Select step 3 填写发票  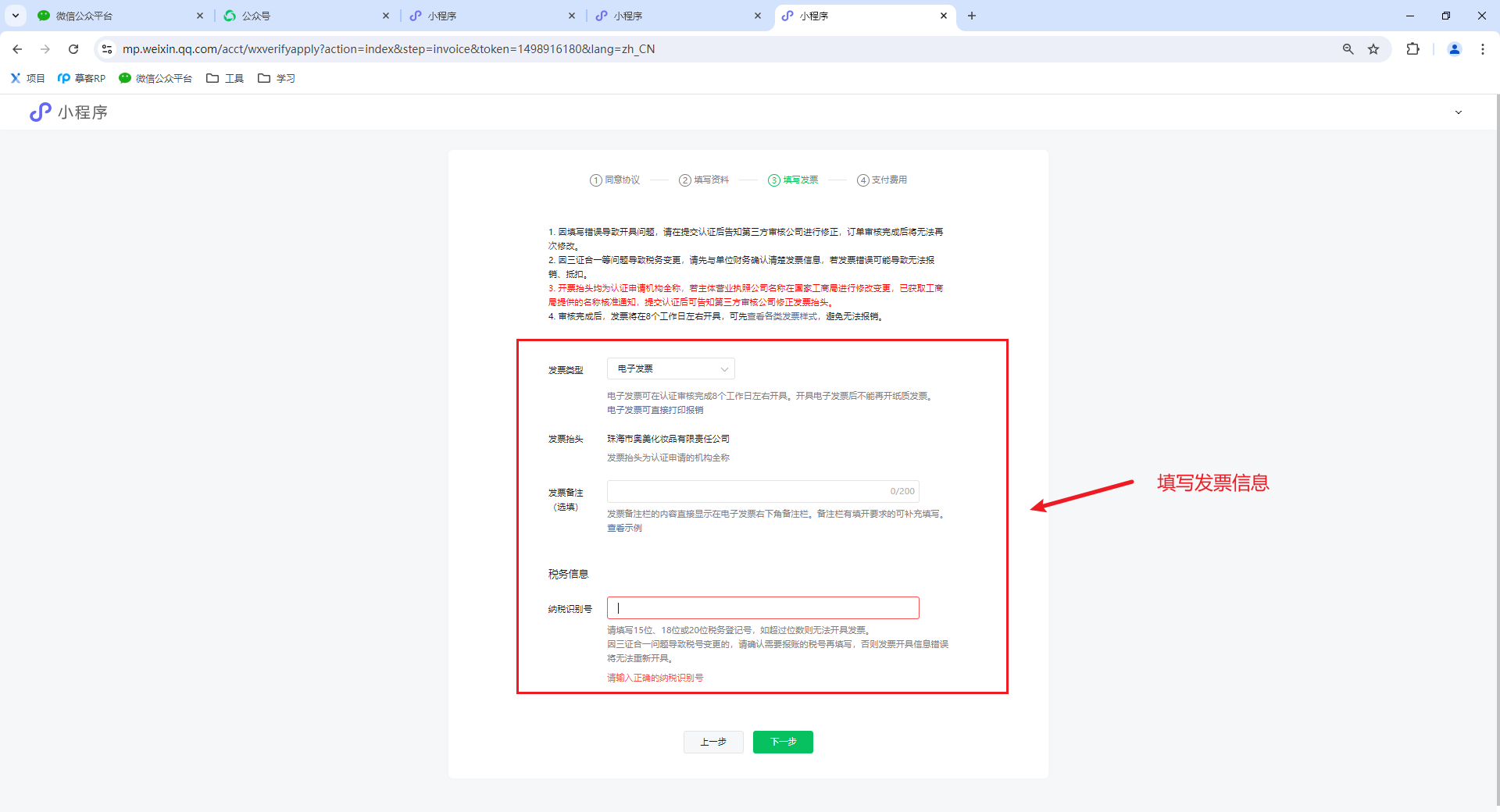click(793, 180)
